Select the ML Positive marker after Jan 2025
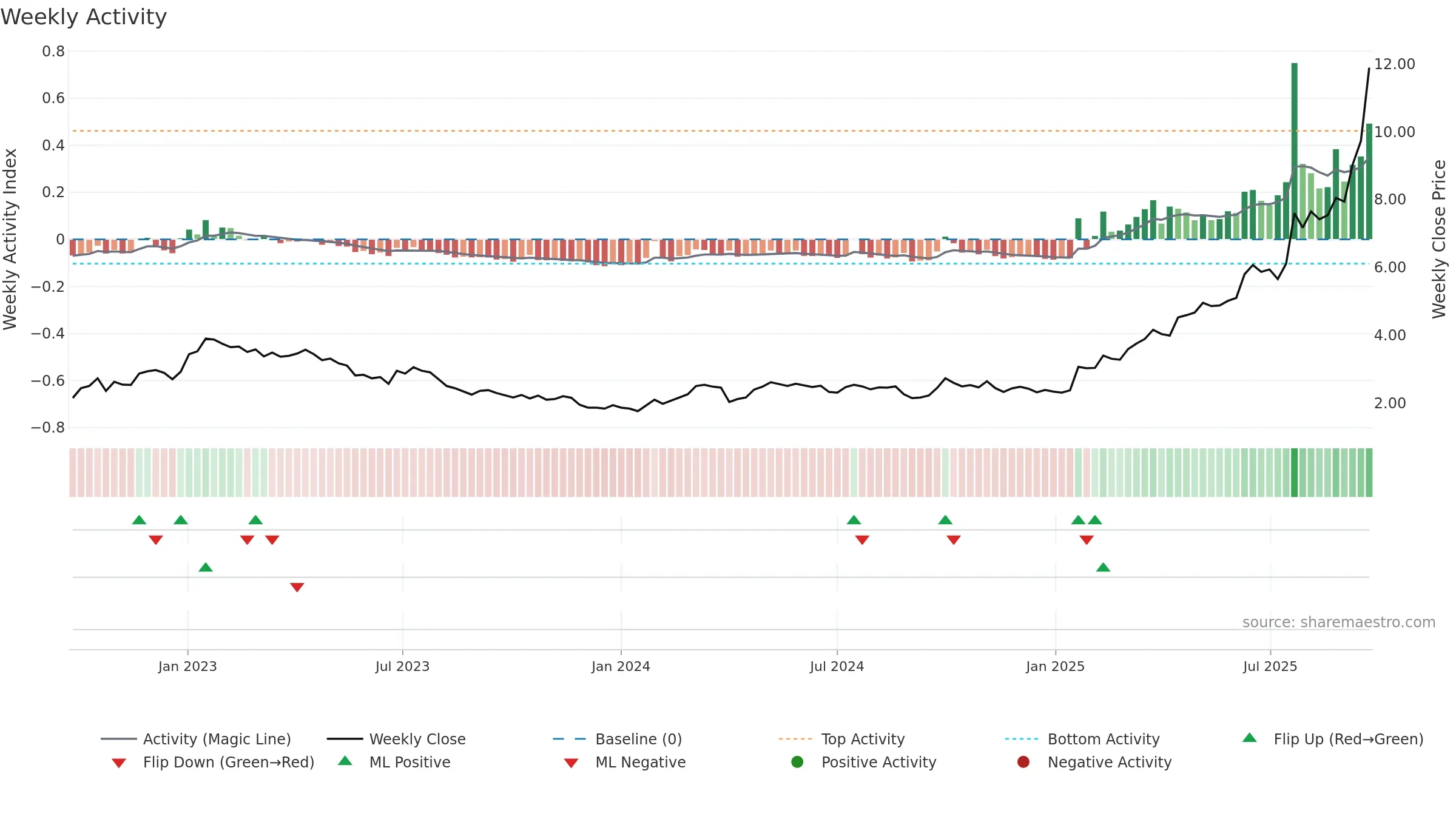Screen dimensions: 1456x819 coord(1104,567)
